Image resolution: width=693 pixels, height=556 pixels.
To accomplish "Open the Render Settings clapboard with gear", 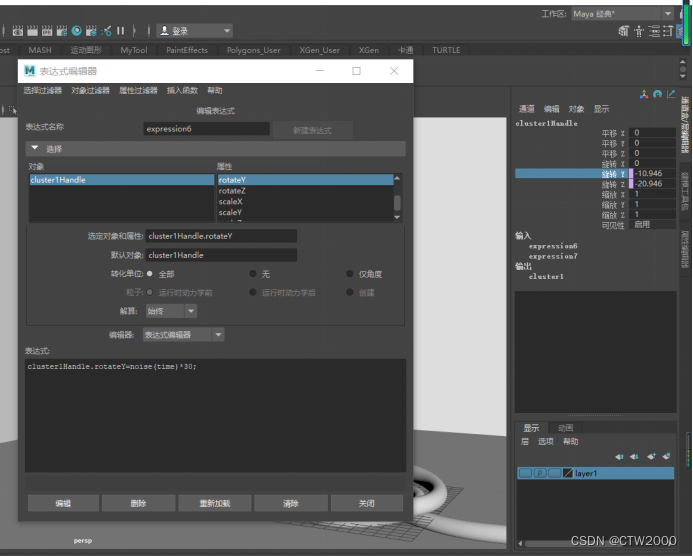I will 62,30.
